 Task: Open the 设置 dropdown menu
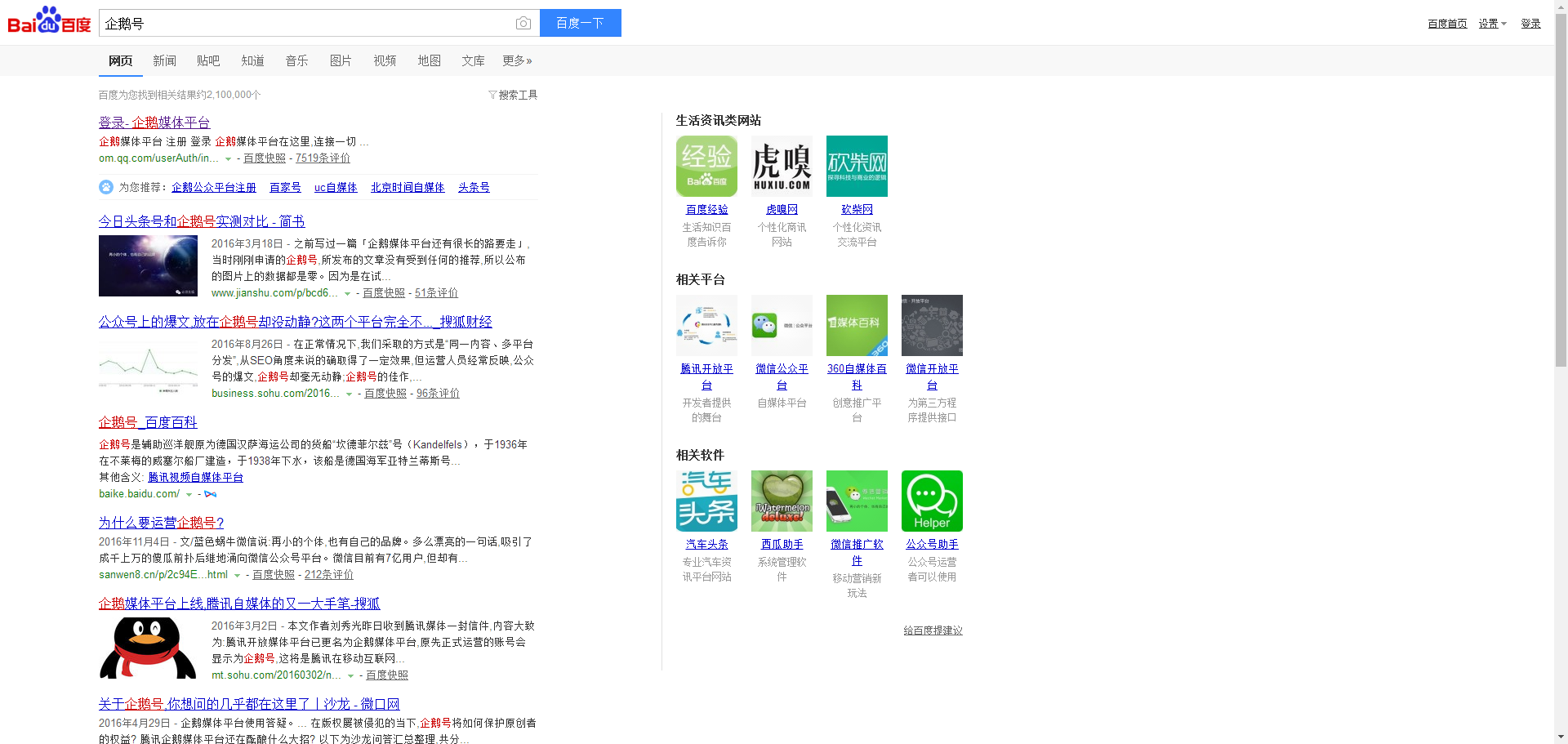click(1491, 23)
